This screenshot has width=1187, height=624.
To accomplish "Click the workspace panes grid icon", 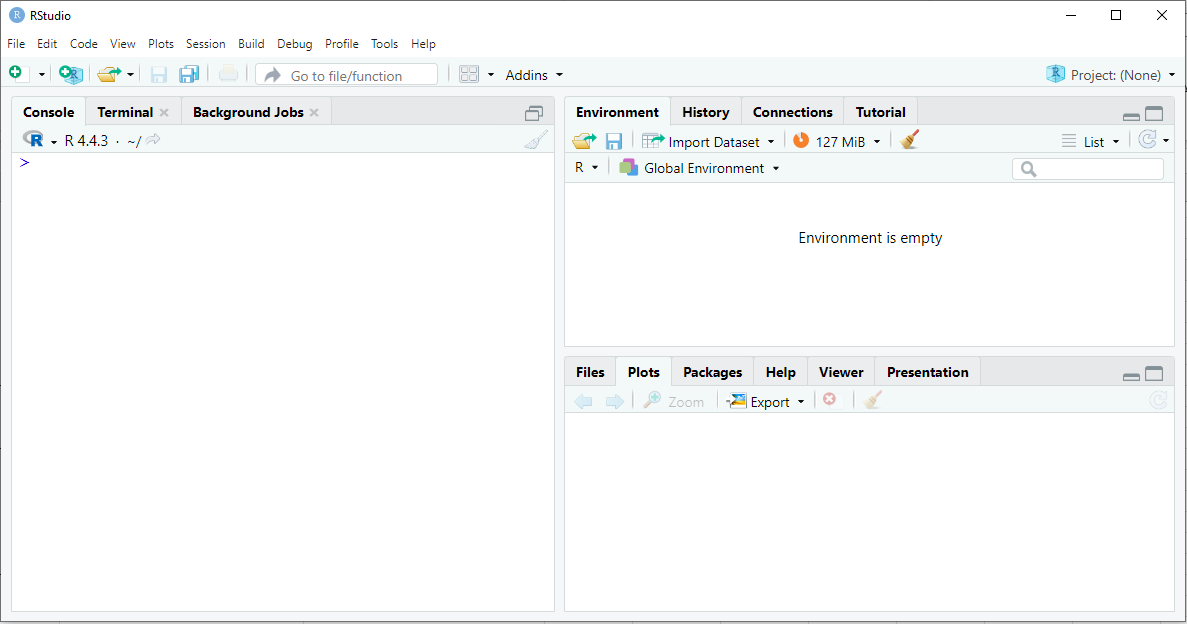I will (469, 74).
